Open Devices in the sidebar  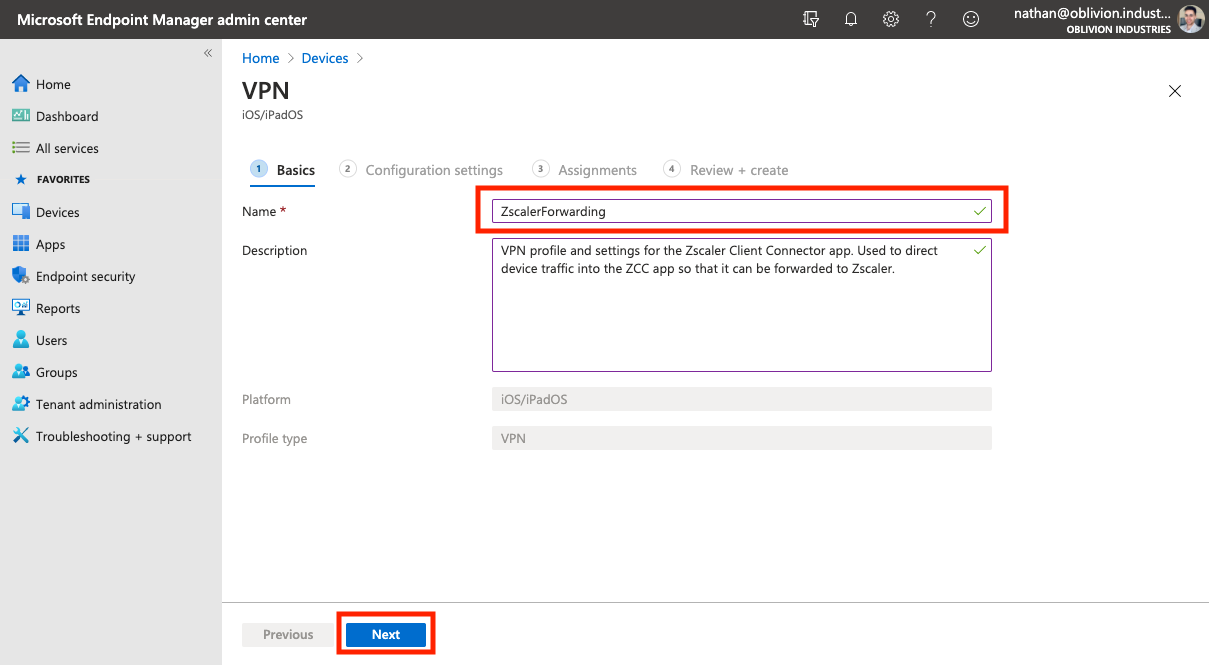[57, 212]
